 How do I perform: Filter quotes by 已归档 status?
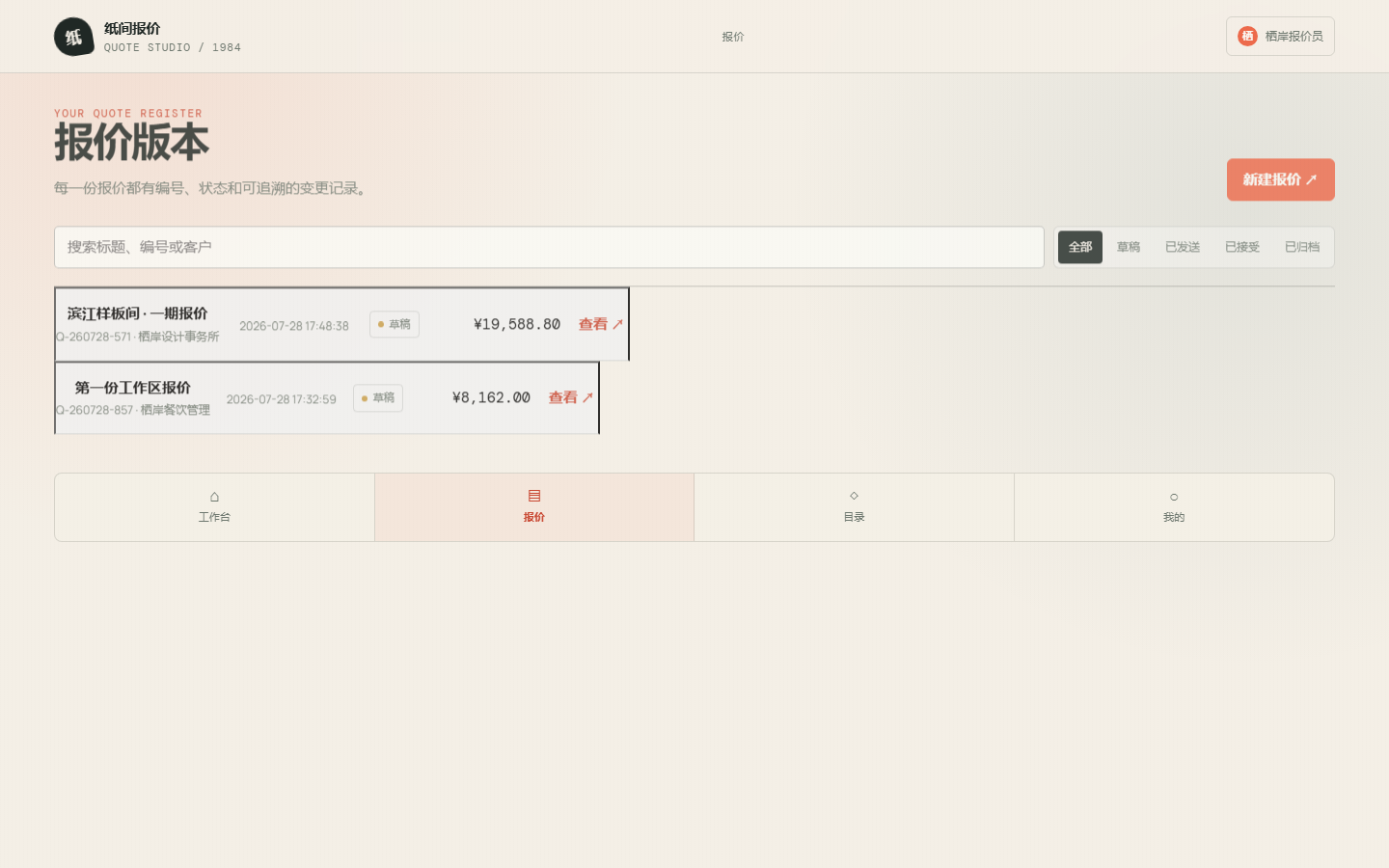tap(1302, 247)
